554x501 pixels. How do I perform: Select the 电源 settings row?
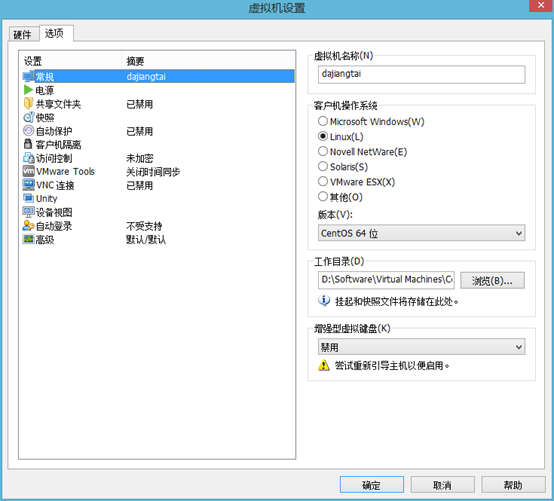click(157, 90)
